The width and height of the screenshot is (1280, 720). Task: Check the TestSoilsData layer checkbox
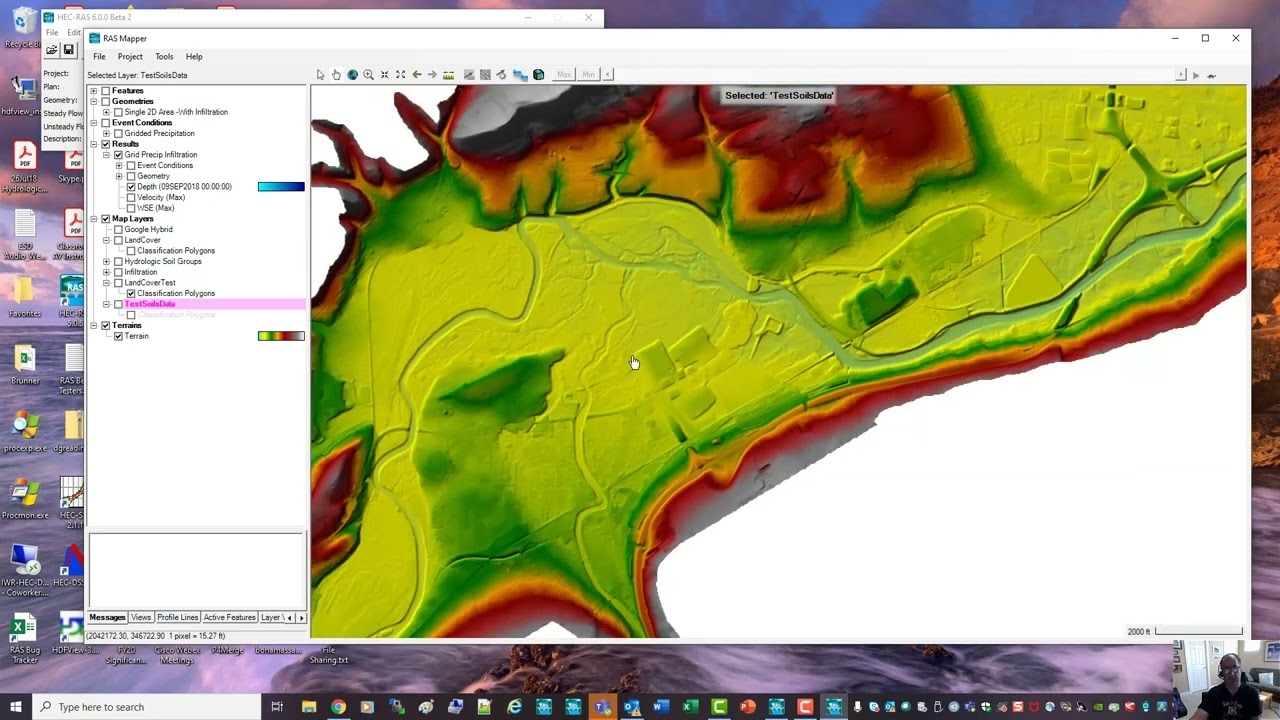coord(118,304)
